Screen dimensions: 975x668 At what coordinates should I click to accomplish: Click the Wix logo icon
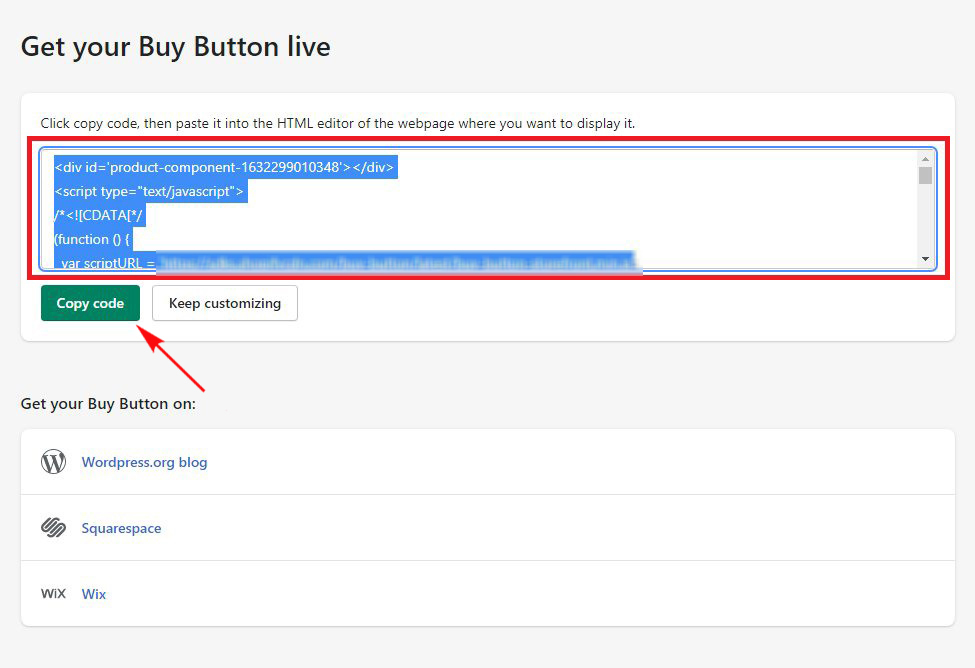[53, 594]
